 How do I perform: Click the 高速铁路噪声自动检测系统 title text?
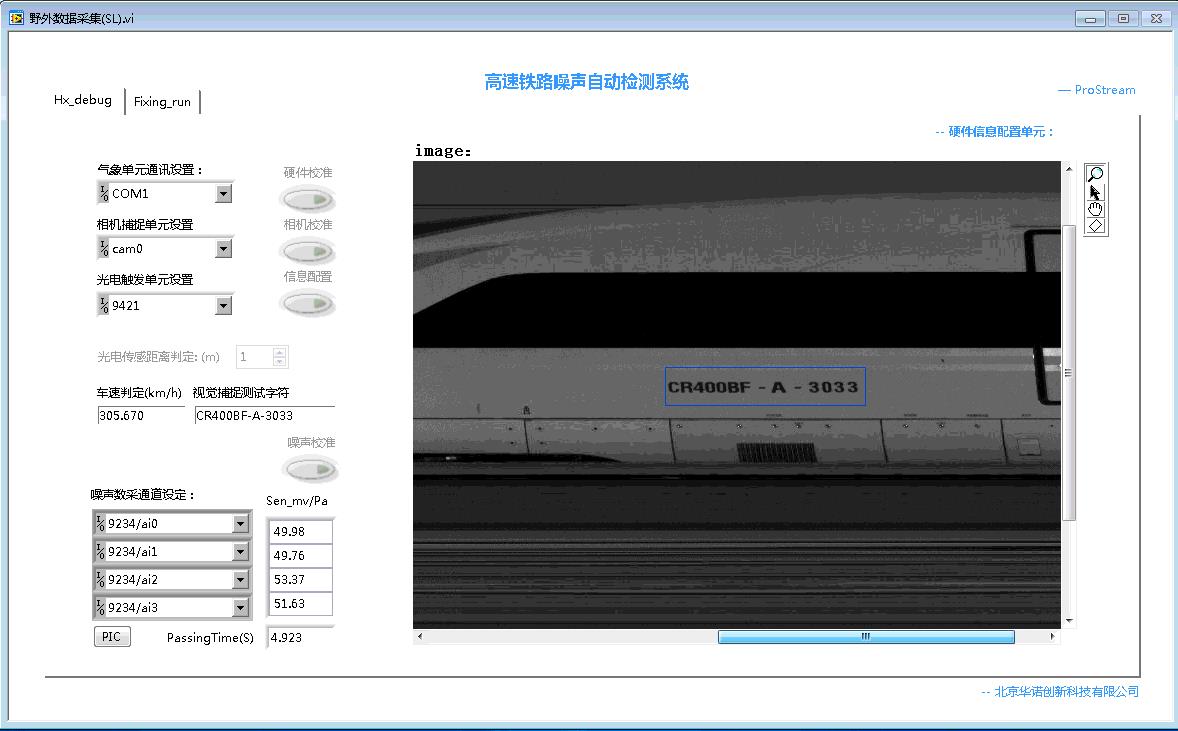point(587,82)
